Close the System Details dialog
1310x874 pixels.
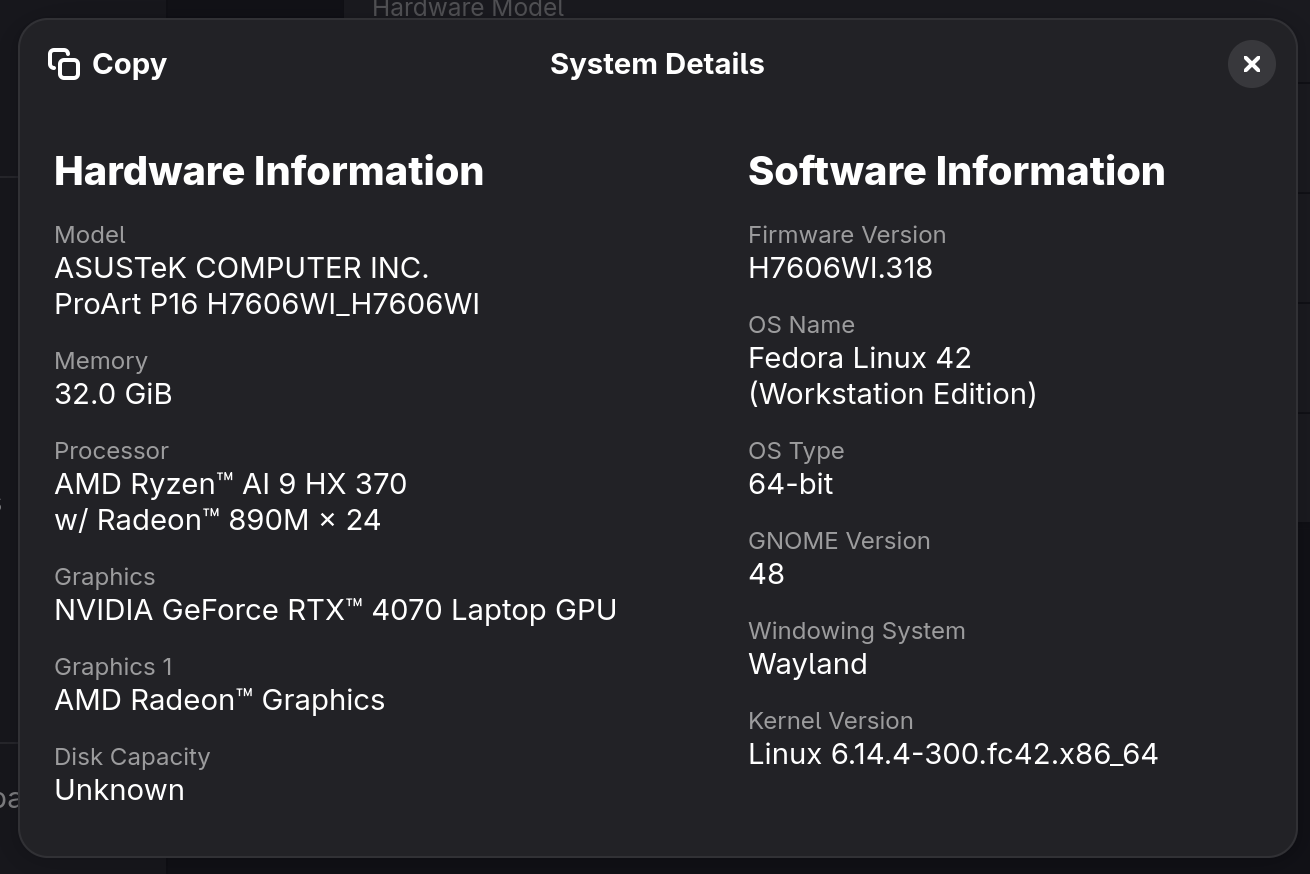click(1251, 64)
